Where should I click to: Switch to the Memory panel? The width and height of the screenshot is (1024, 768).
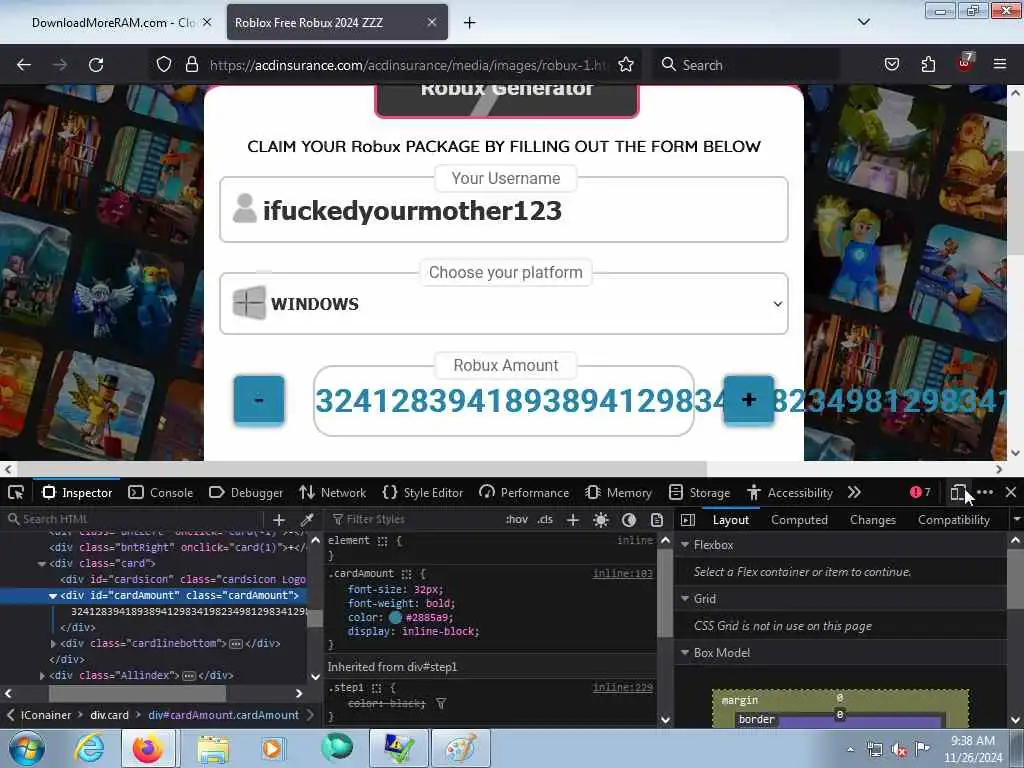pyautogui.click(x=619, y=492)
